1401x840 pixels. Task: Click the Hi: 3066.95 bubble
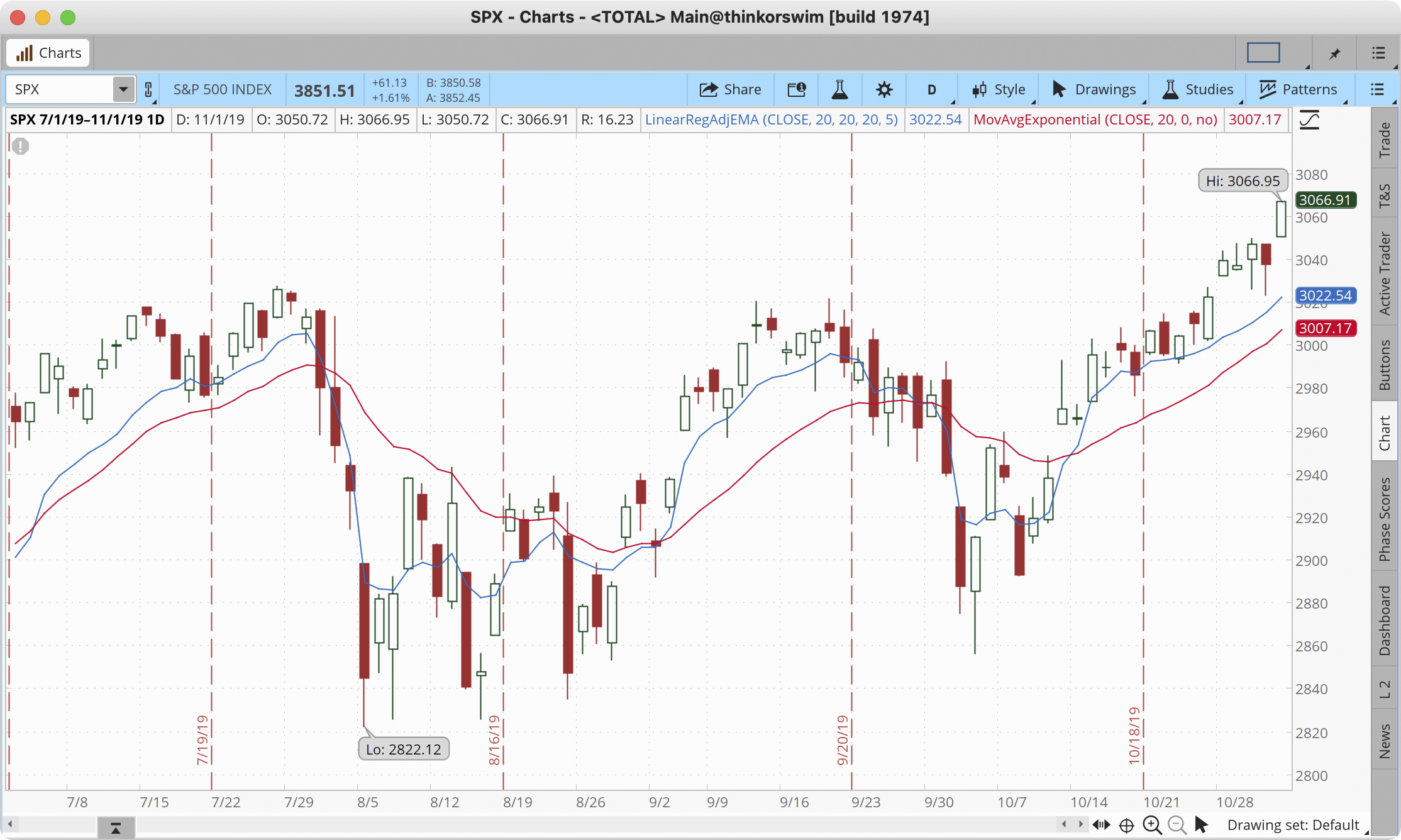[1243, 181]
